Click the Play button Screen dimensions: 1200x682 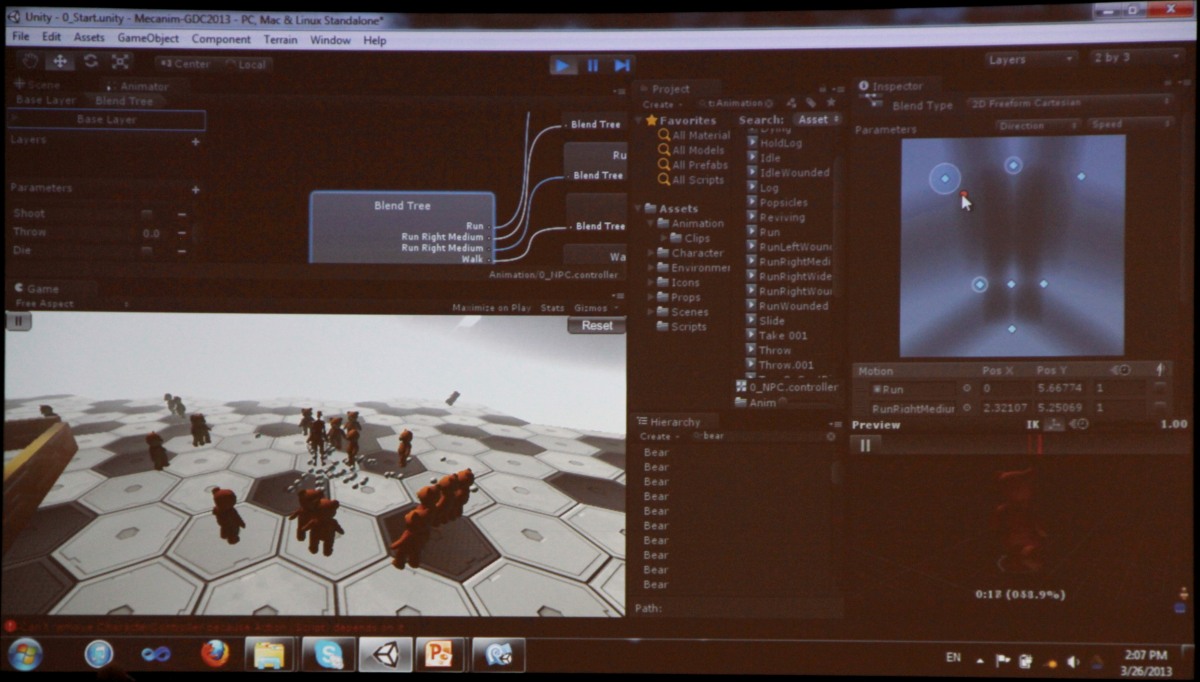pyautogui.click(x=563, y=66)
